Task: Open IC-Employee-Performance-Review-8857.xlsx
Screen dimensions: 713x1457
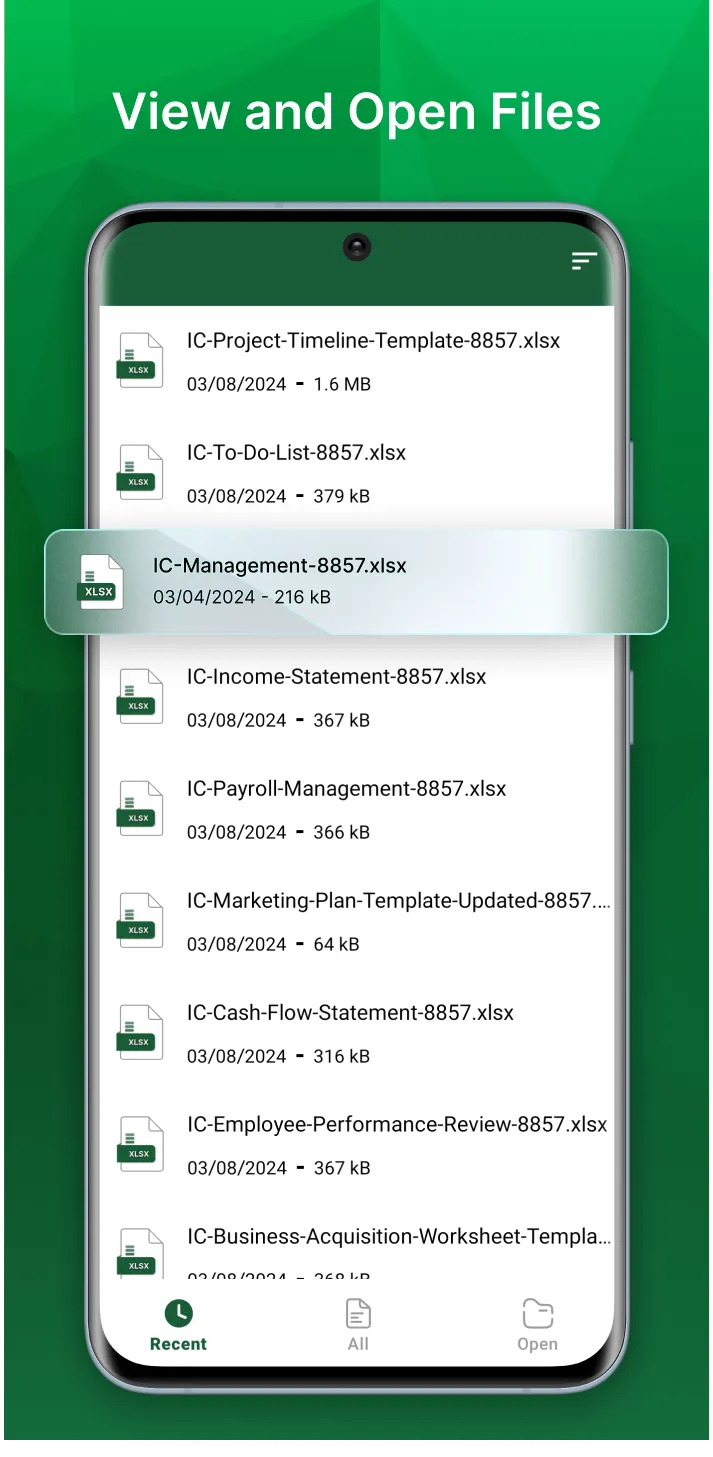Action: pyautogui.click(x=397, y=1125)
